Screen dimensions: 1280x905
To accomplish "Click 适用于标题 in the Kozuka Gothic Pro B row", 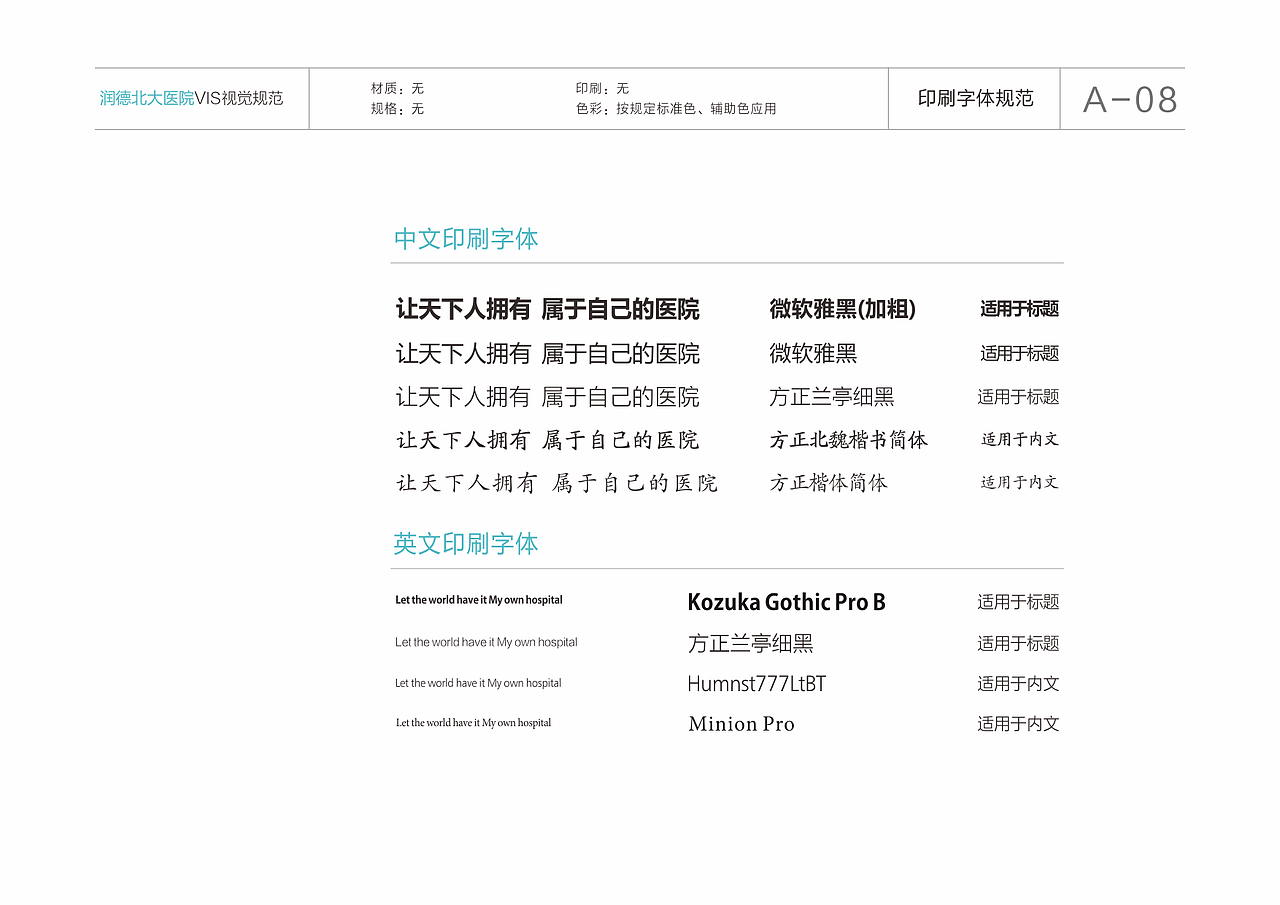I will (1018, 602).
